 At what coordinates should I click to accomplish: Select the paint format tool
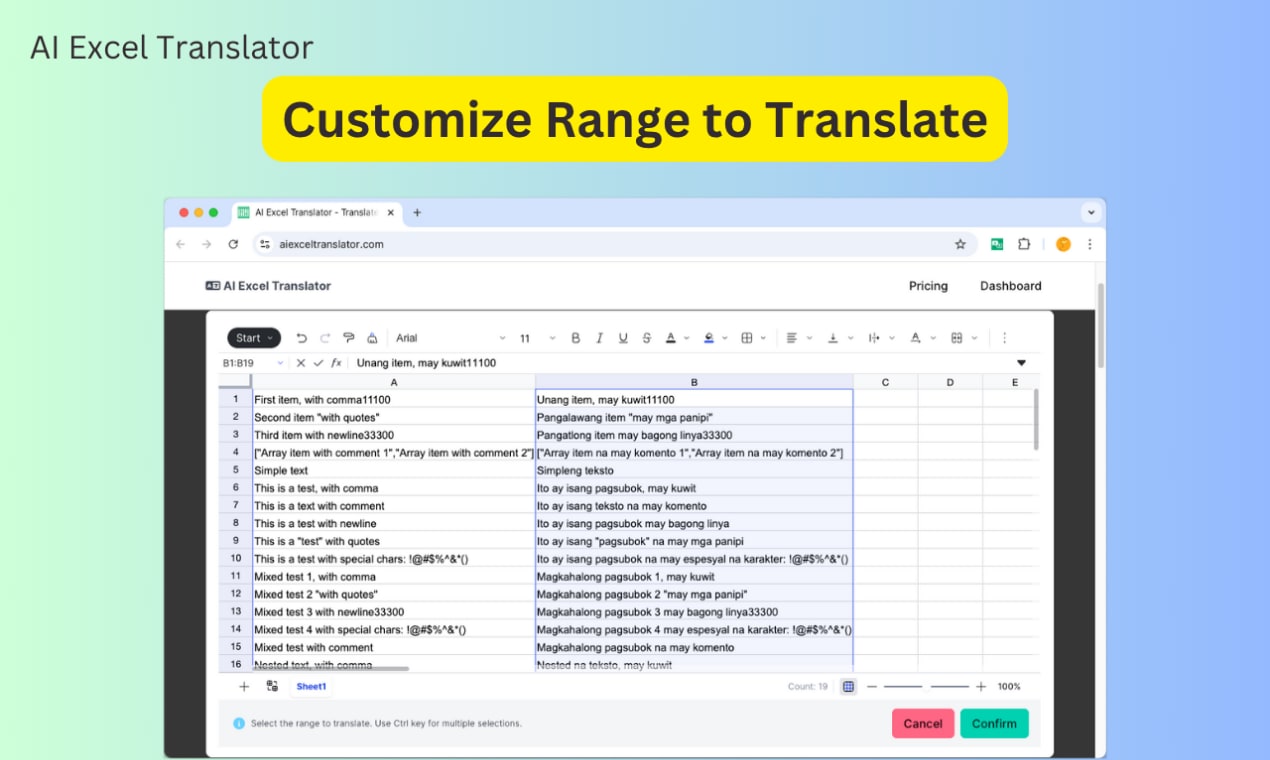tap(349, 338)
